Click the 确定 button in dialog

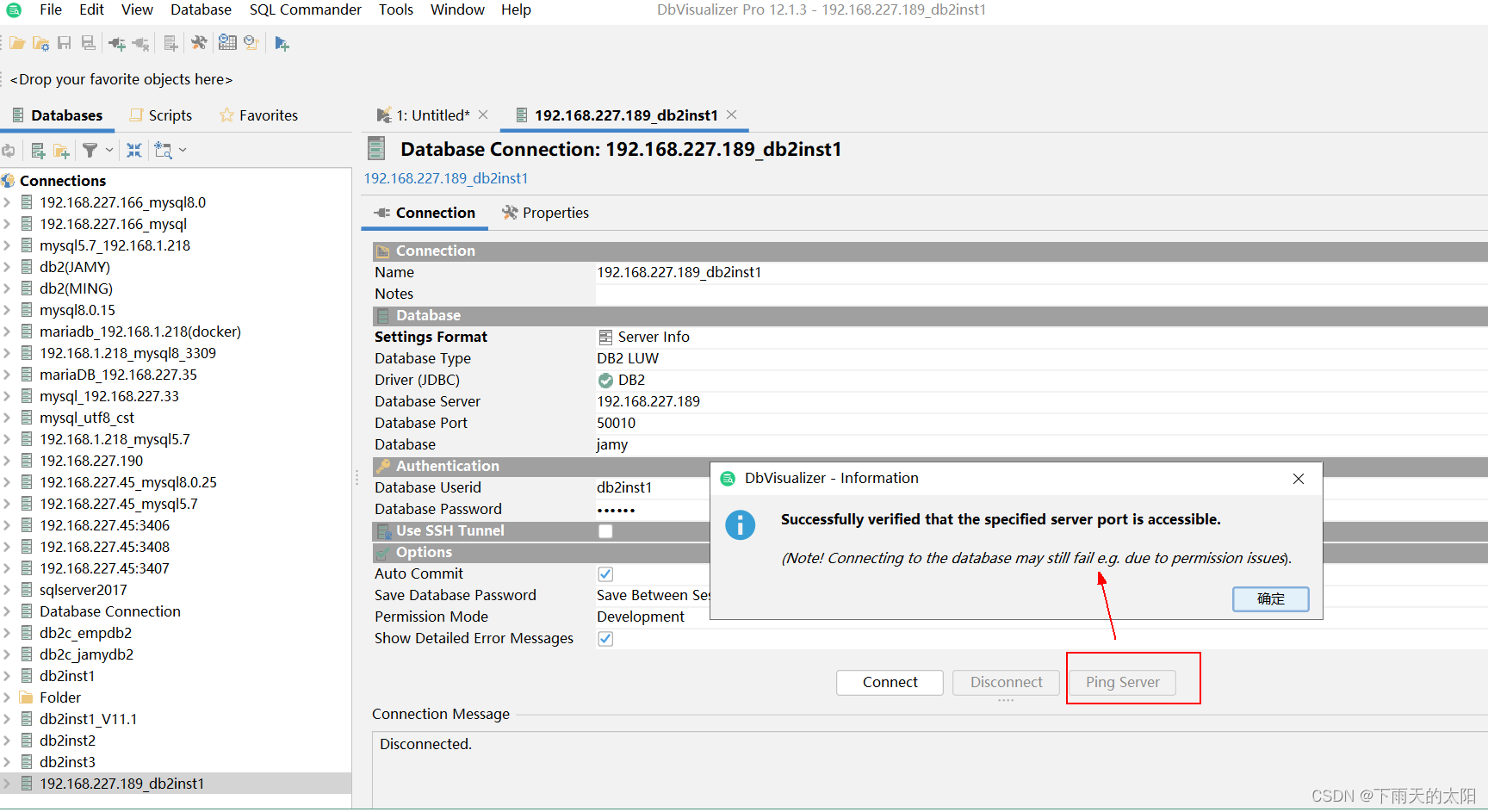click(x=1270, y=599)
